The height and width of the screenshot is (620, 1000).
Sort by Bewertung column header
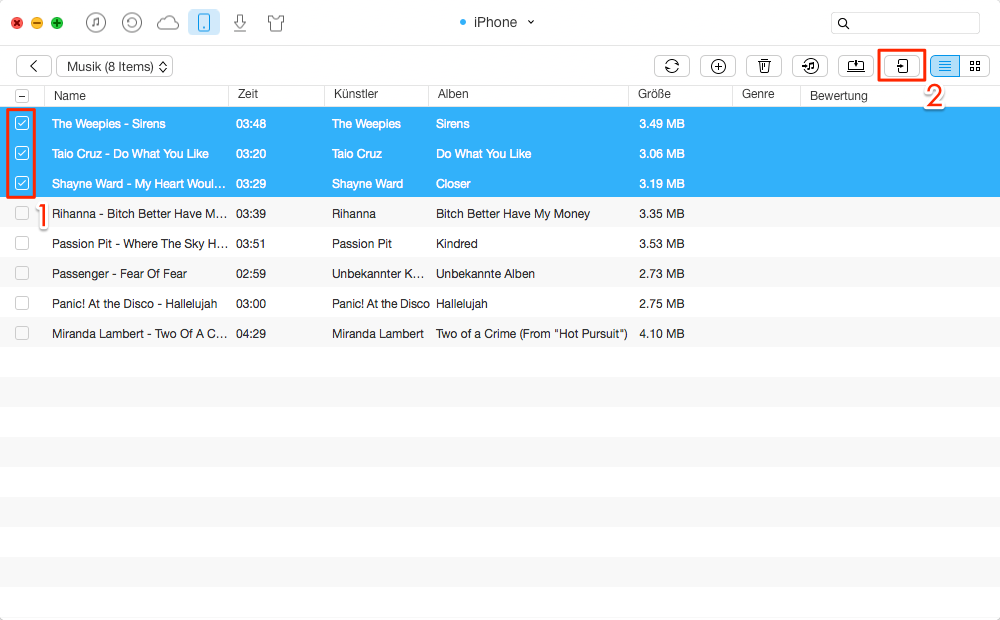[839, 96]
